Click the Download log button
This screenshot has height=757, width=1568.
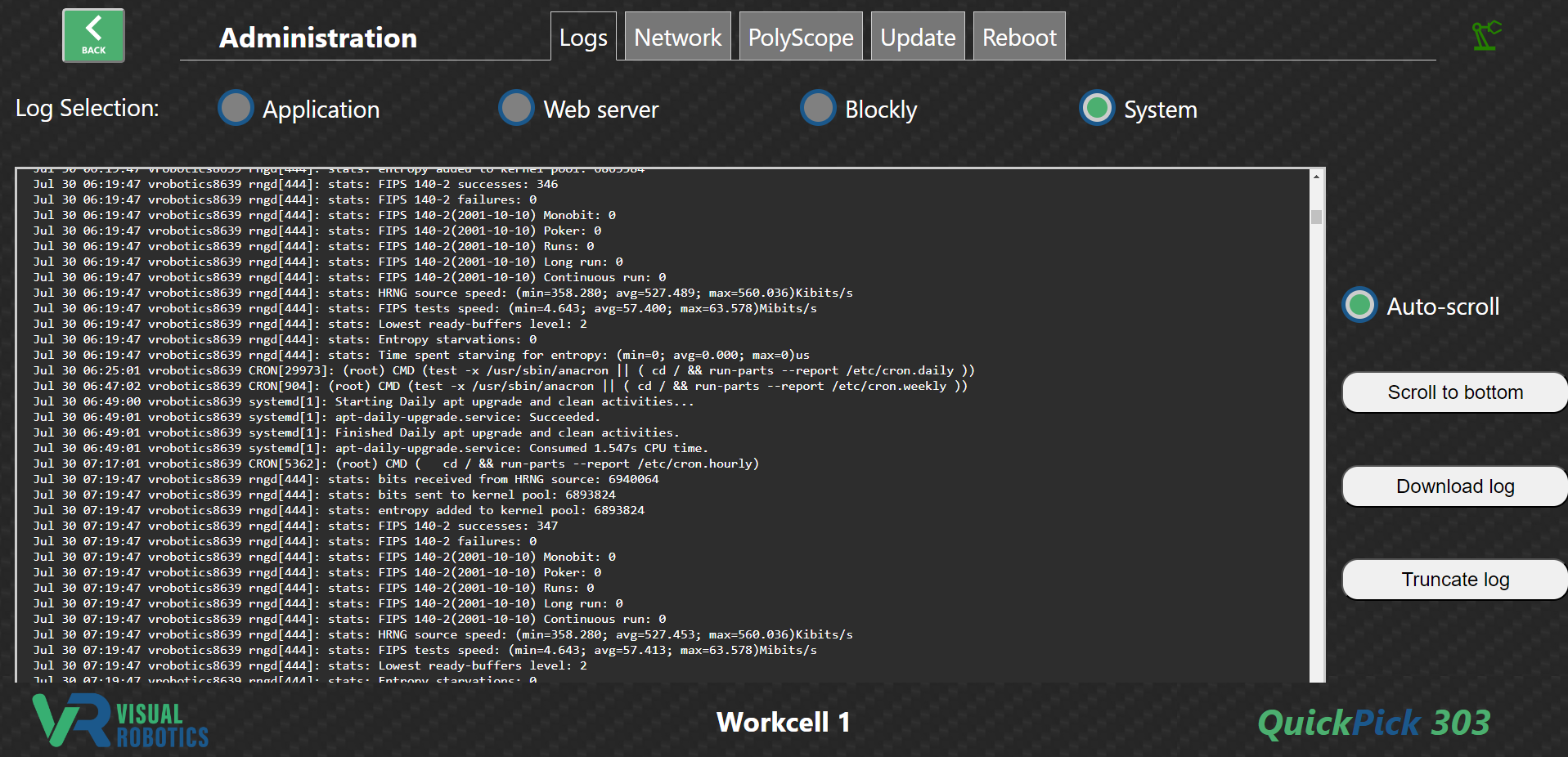pyautogui.click(x=1455, y=486)
